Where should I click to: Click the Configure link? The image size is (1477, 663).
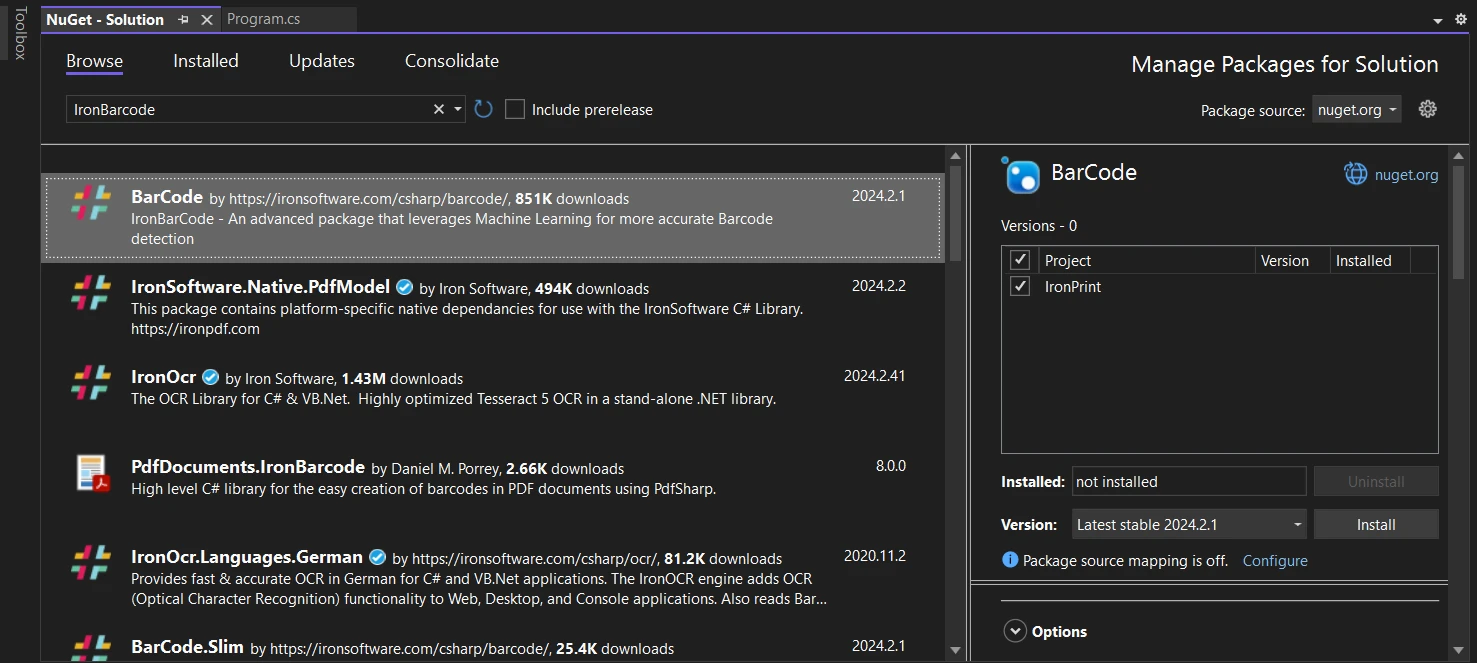point(1274,561)
